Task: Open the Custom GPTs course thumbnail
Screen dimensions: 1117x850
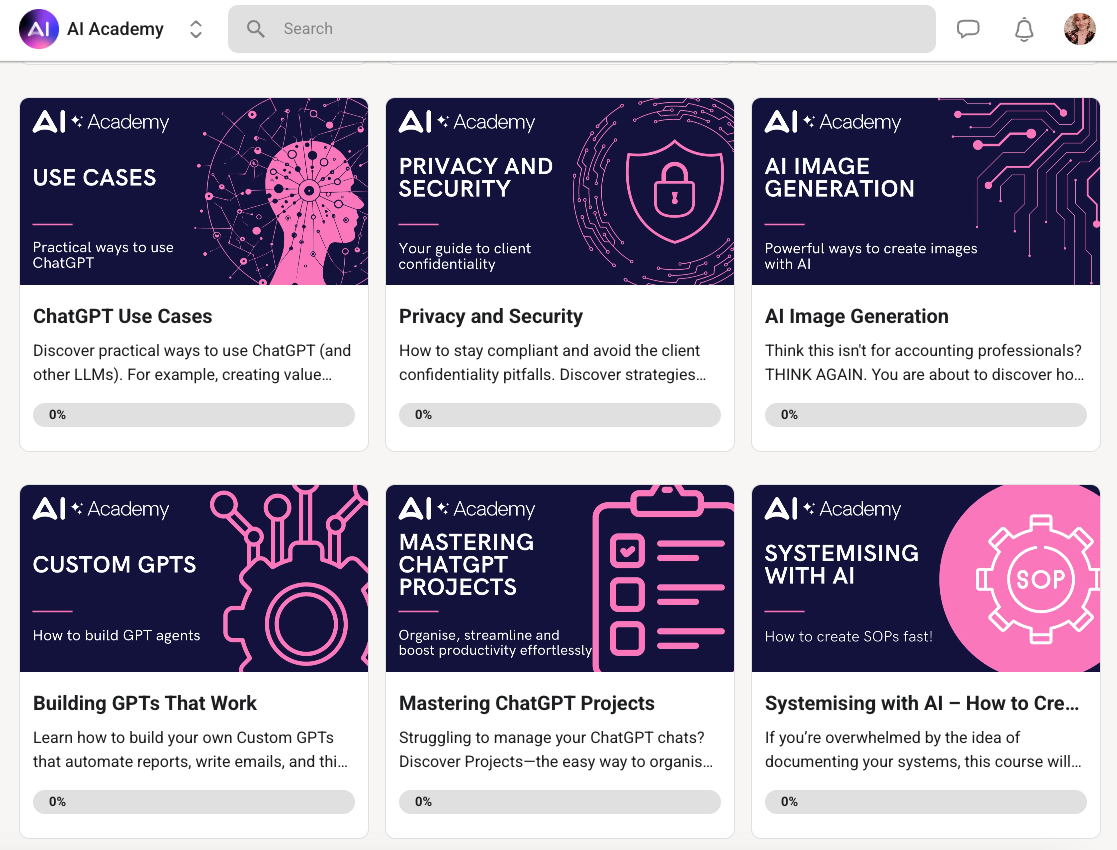Action: (194, 578)
